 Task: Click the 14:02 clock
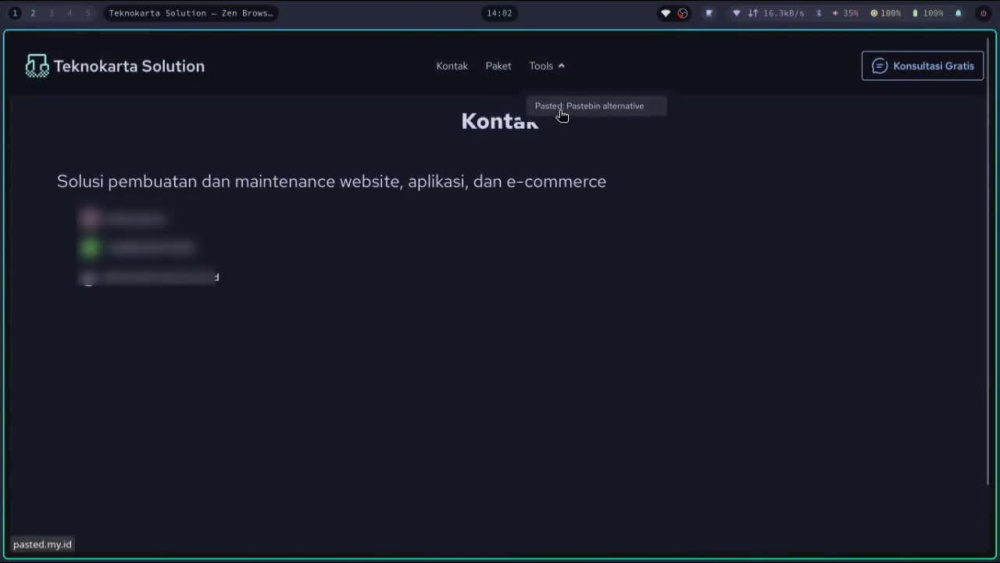[x=499, y=13]
